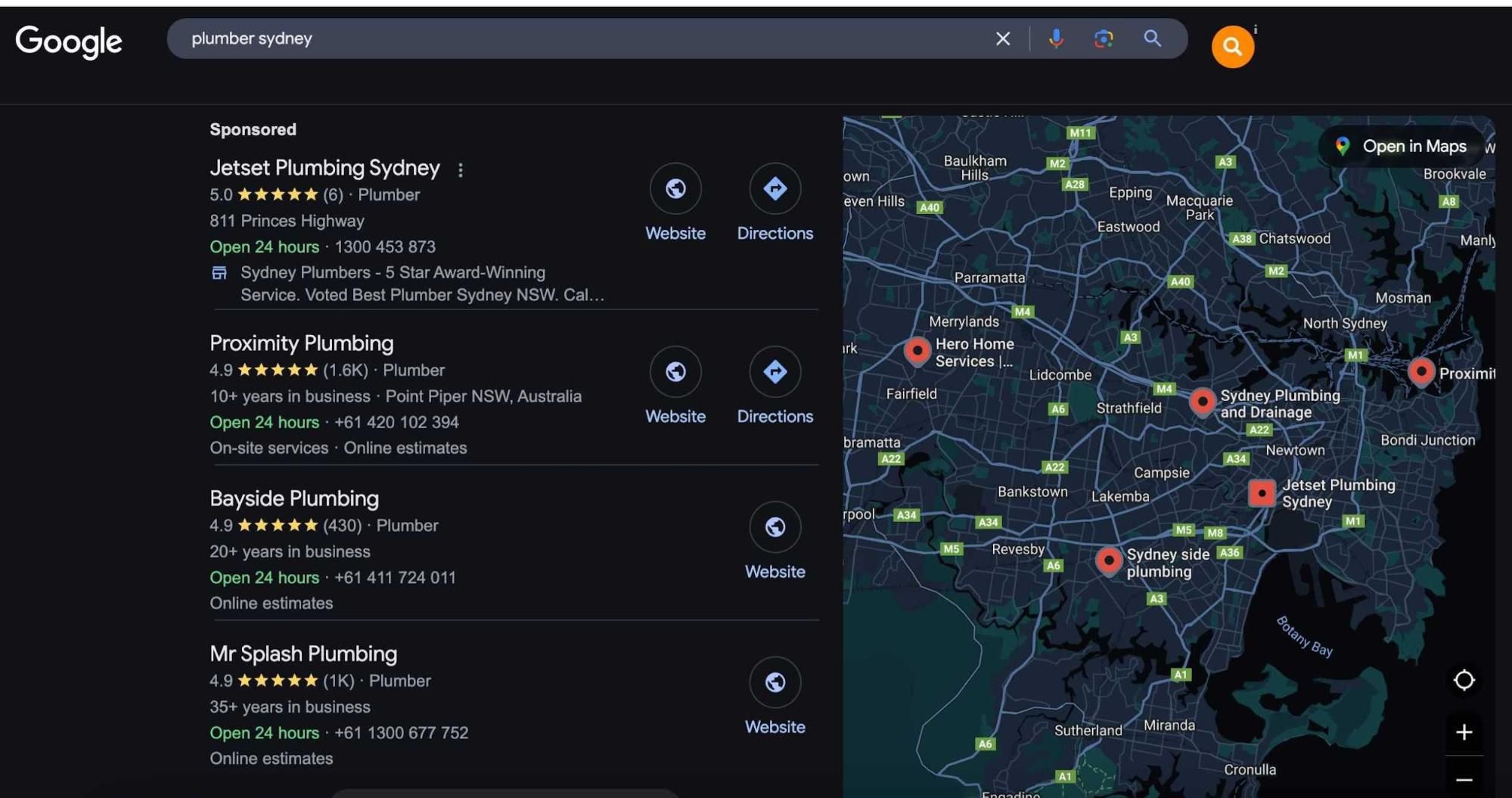Click Bayside Plumbing's 4.9 rating with 430 reviews
This screenshot has width=1512, height=798.
pyautogui.click(x=286, y=525)
